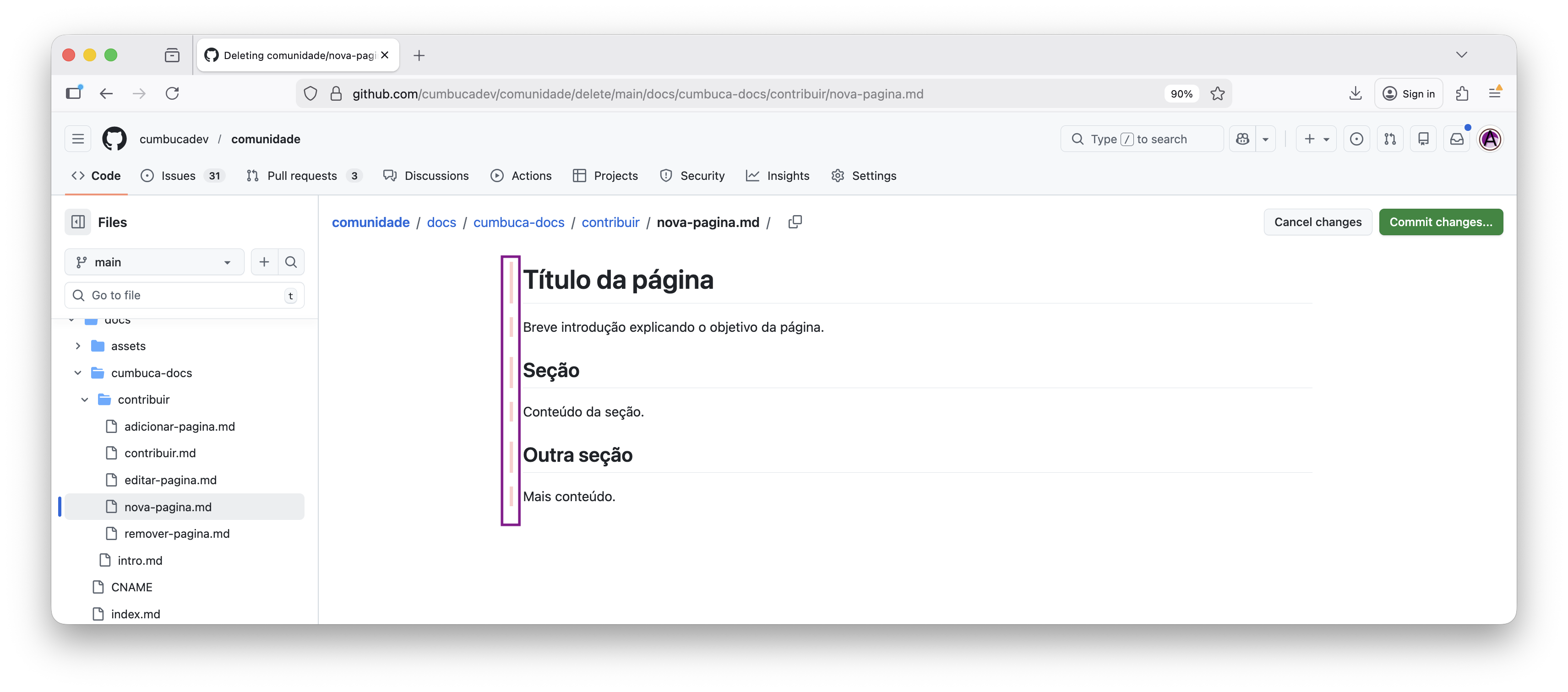Open the Copilot dropdown arrow
The width and height of the screenshot is (1568, 692).
tap(1265, 139)
